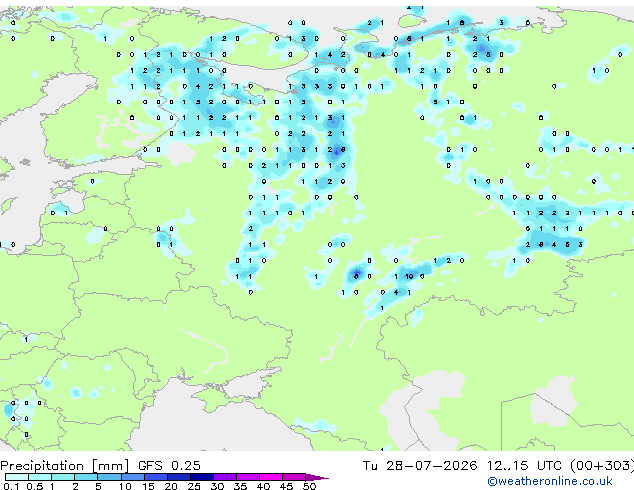Viewport: 634px width, 490px height.
Task: Select the 25–30 mm legend color swatch
Action: [x=201, y=477]
